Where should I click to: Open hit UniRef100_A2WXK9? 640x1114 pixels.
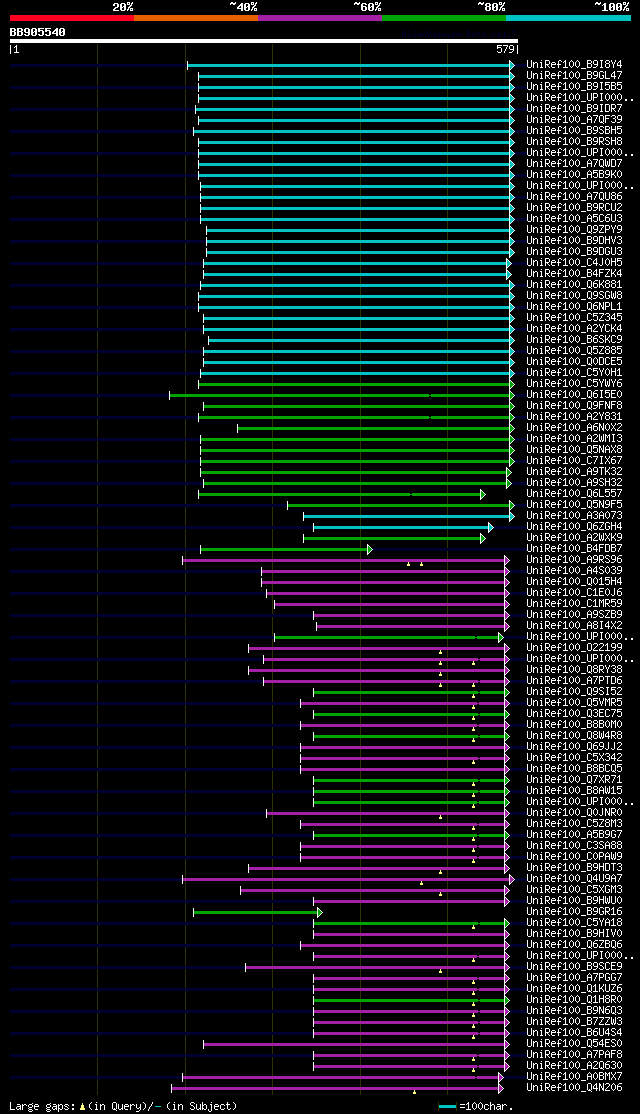point(574,538)
